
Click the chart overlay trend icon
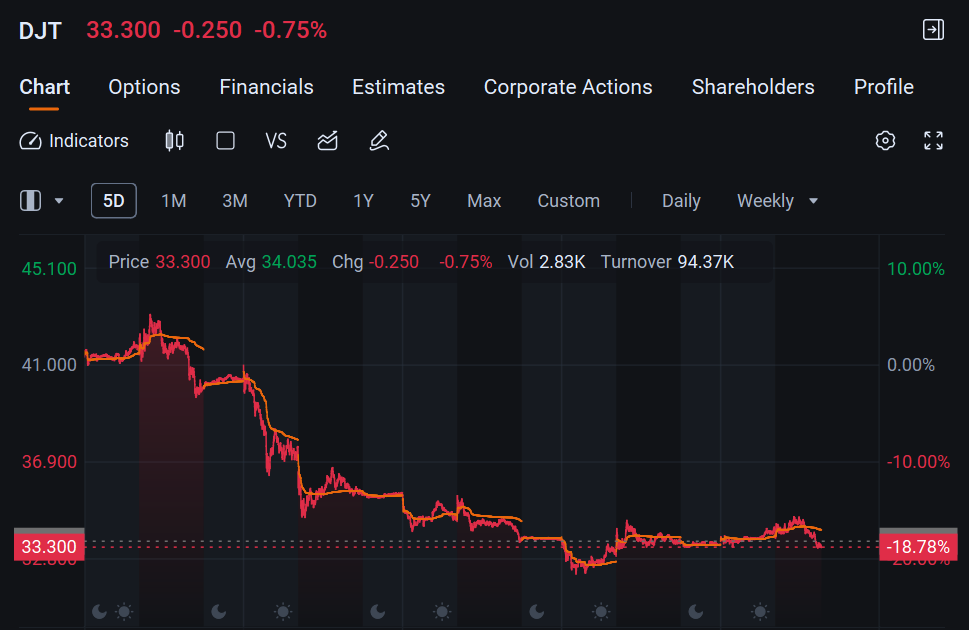[x=328, y=141]
